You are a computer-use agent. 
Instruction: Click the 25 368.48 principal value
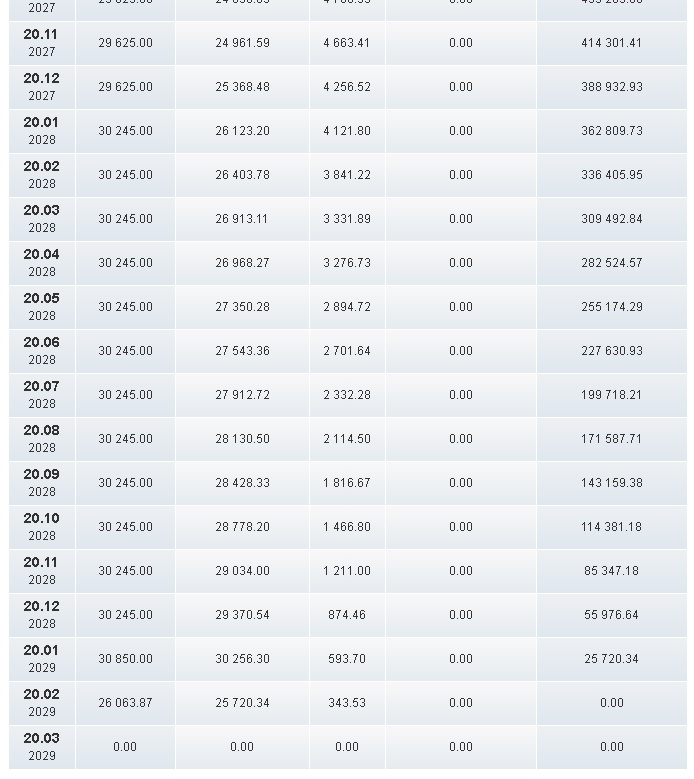(242, 87)
